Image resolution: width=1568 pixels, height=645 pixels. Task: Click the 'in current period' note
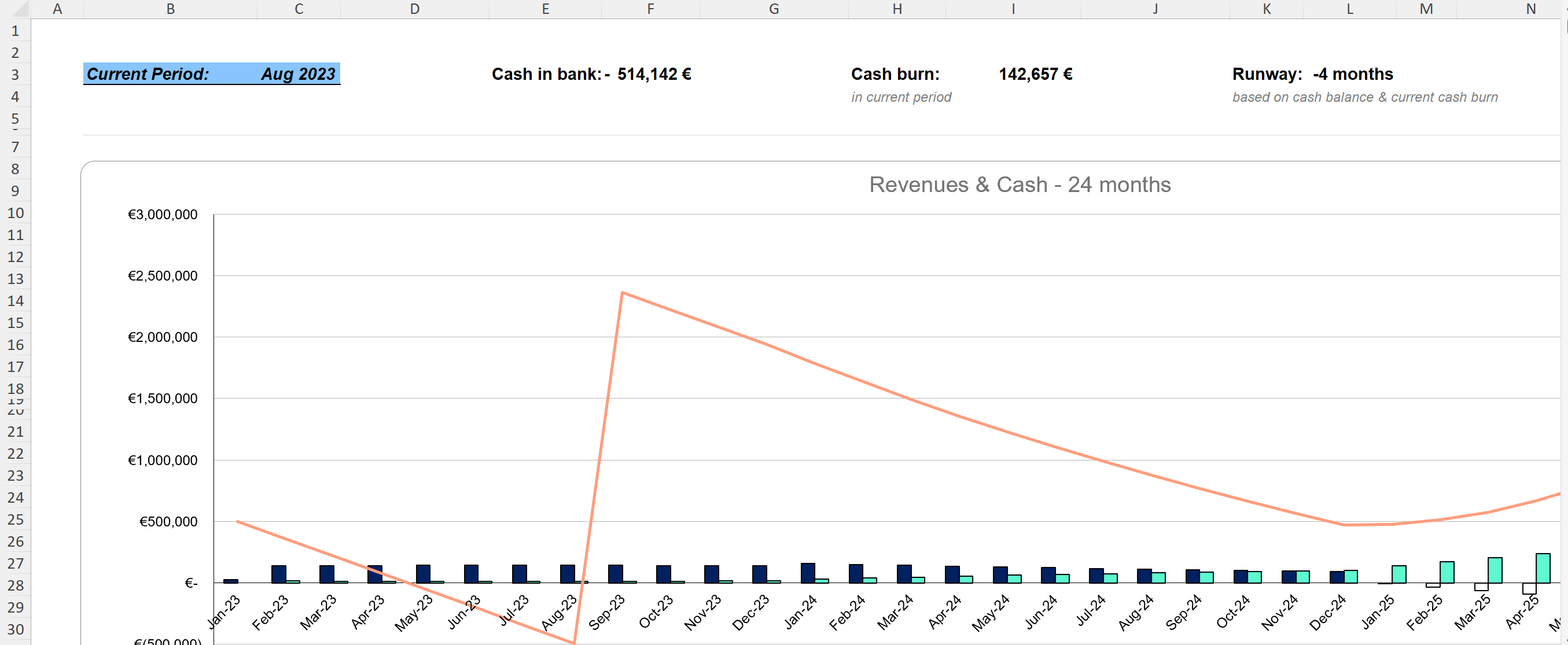click(x=901, y=97)
